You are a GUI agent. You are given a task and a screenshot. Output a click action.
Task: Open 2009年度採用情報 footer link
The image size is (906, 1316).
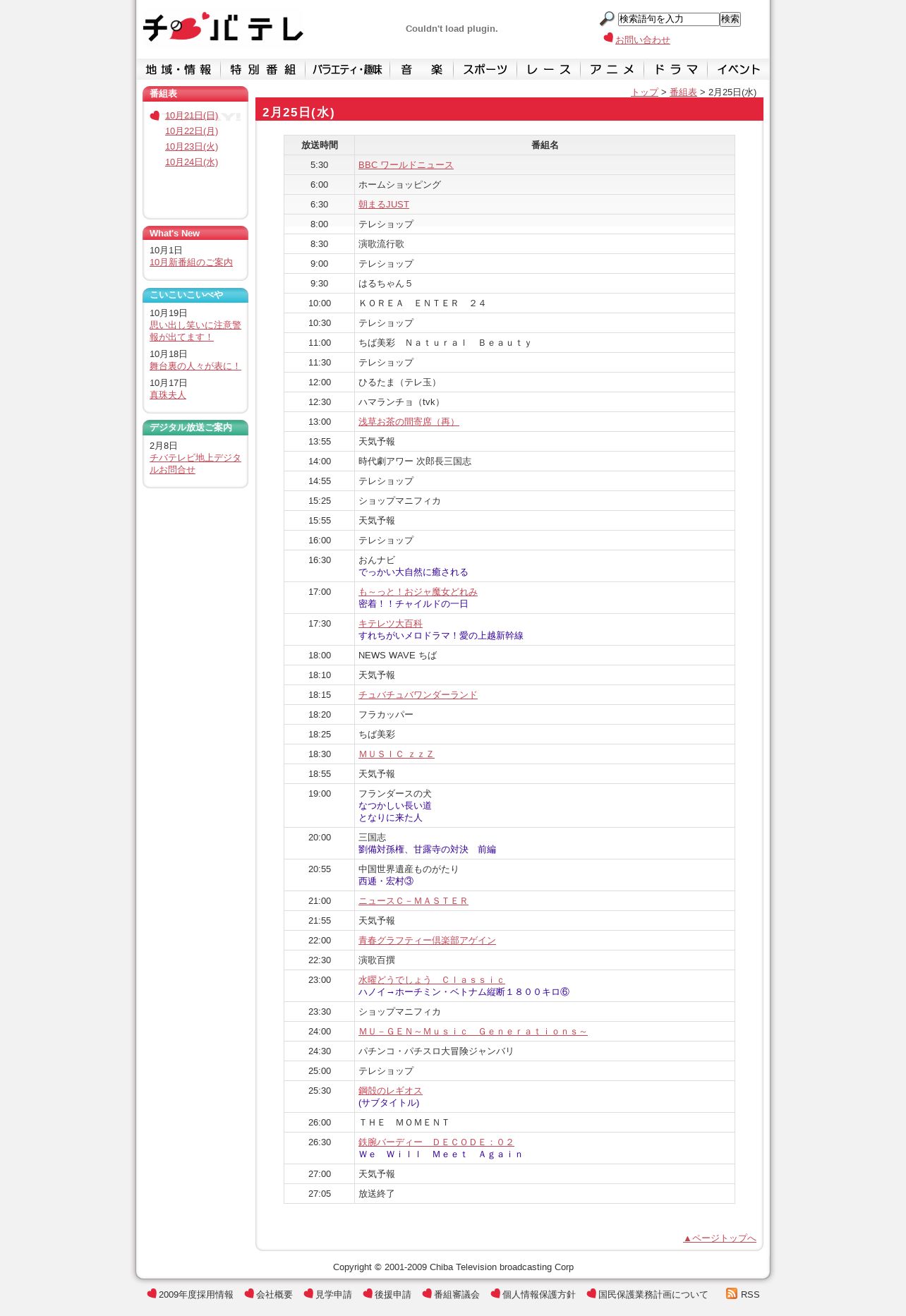196,1295
